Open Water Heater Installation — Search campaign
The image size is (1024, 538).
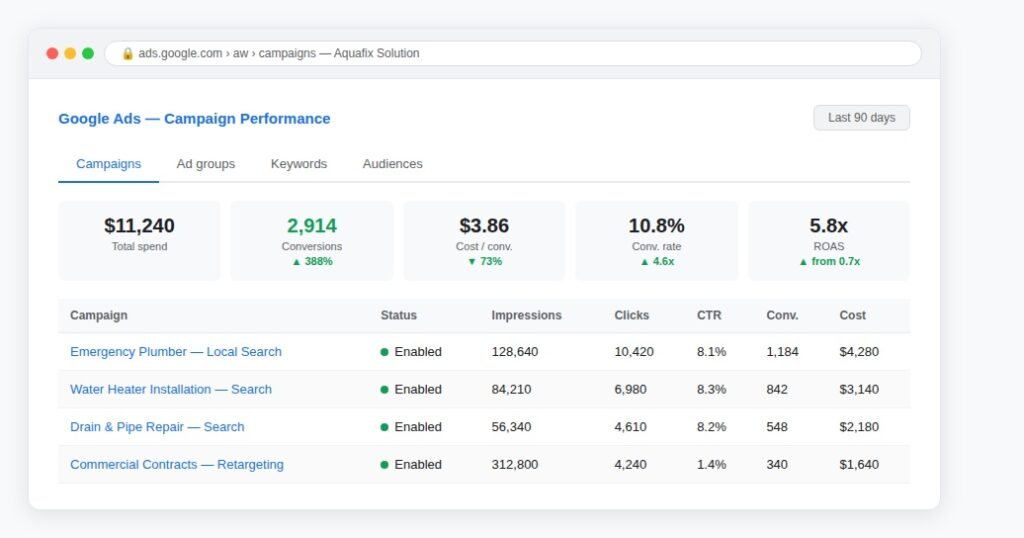(170, 390)
